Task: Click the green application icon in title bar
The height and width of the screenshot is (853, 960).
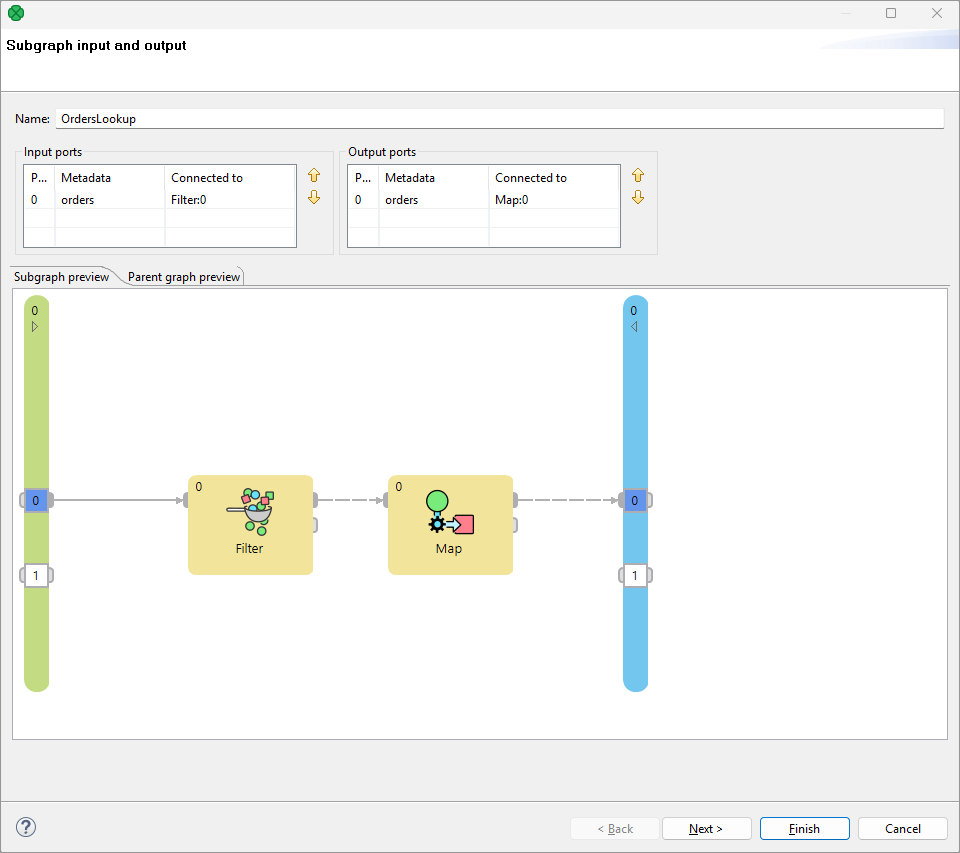Action: pyautogui.click(x=15, y=14)
